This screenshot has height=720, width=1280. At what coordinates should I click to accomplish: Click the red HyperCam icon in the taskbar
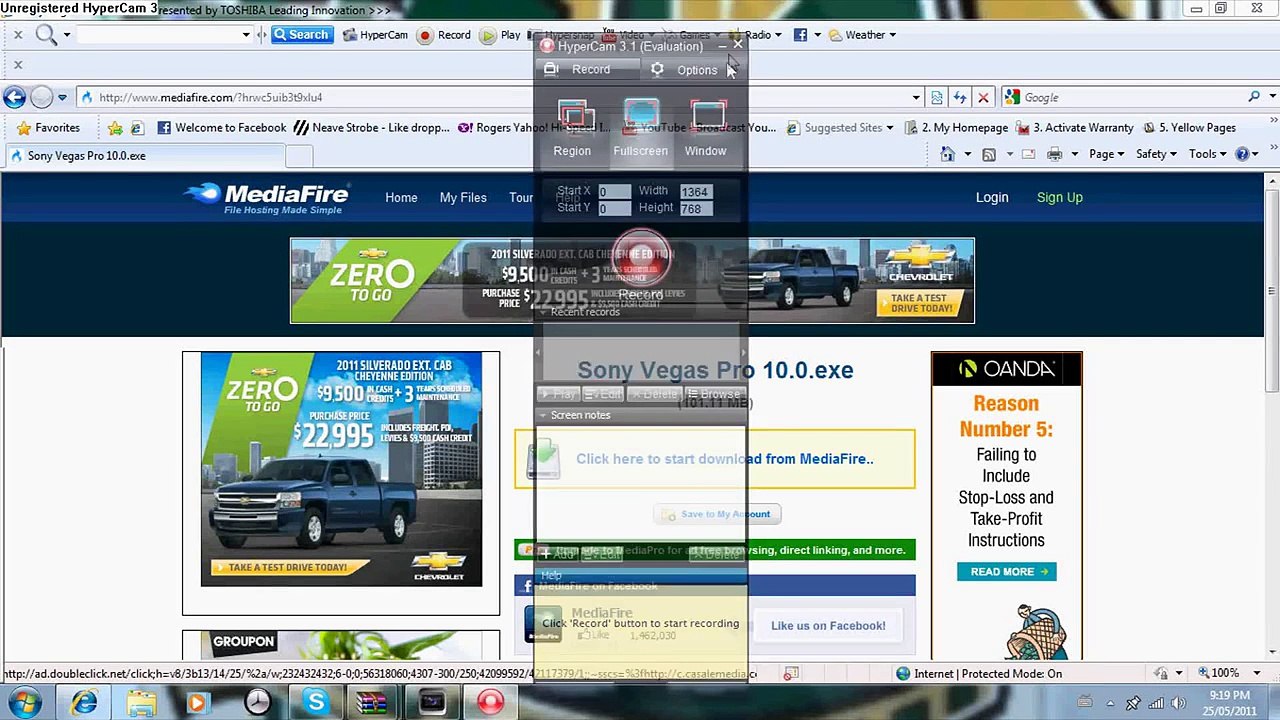coord(490,703)
